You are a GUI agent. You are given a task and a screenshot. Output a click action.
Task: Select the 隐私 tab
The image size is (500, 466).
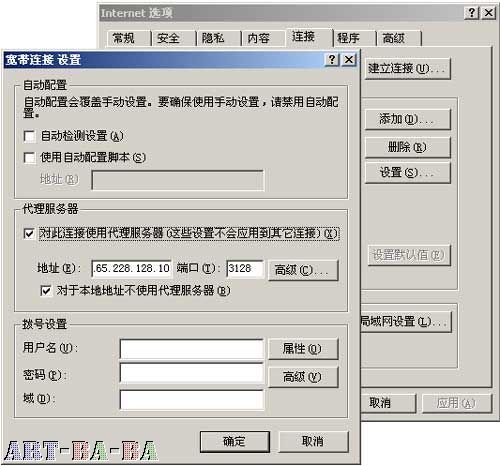[x=218, y=38]
